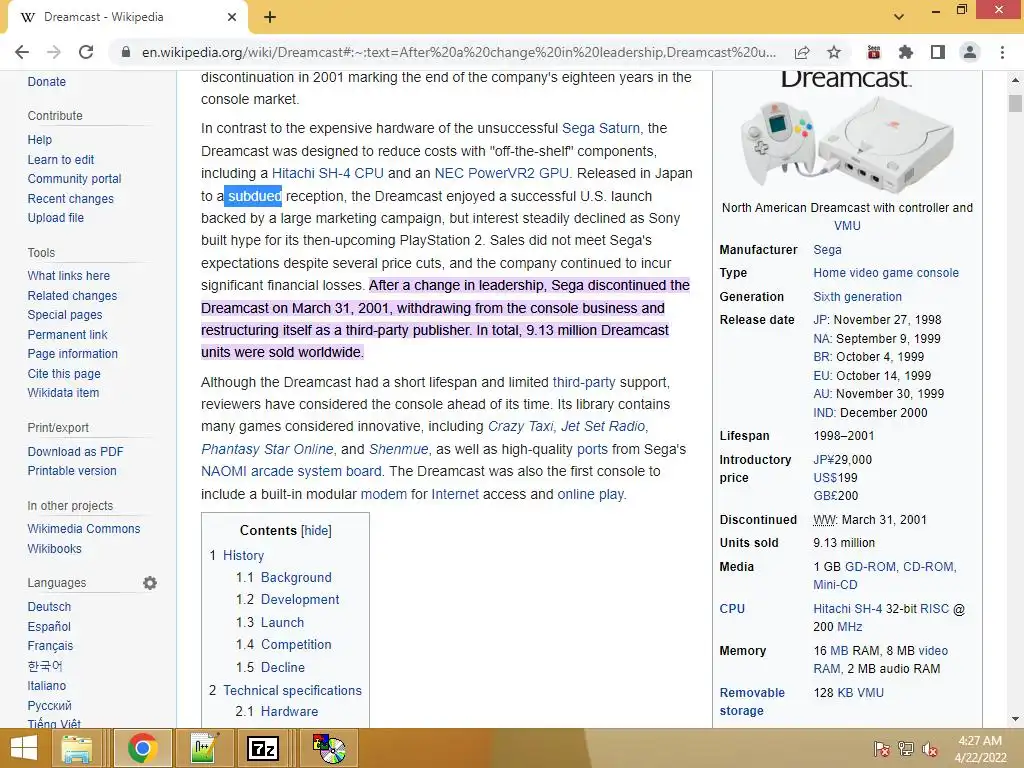Click the Action Center flag tray icon

click(882, 749)
